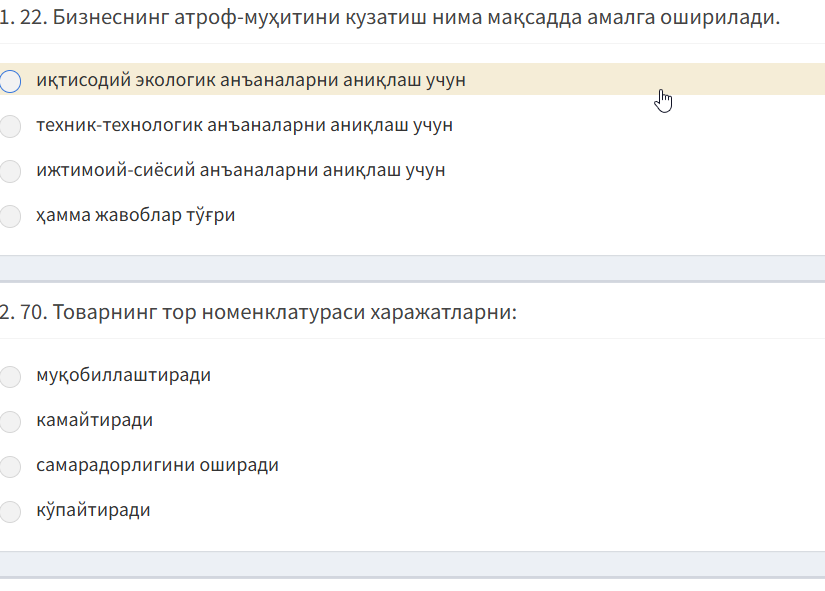Click answer text 'техник-технологик анъаналарни аниқлаш учун'
This screenshot has width=825, height=591.
click(x=244, y=125)
